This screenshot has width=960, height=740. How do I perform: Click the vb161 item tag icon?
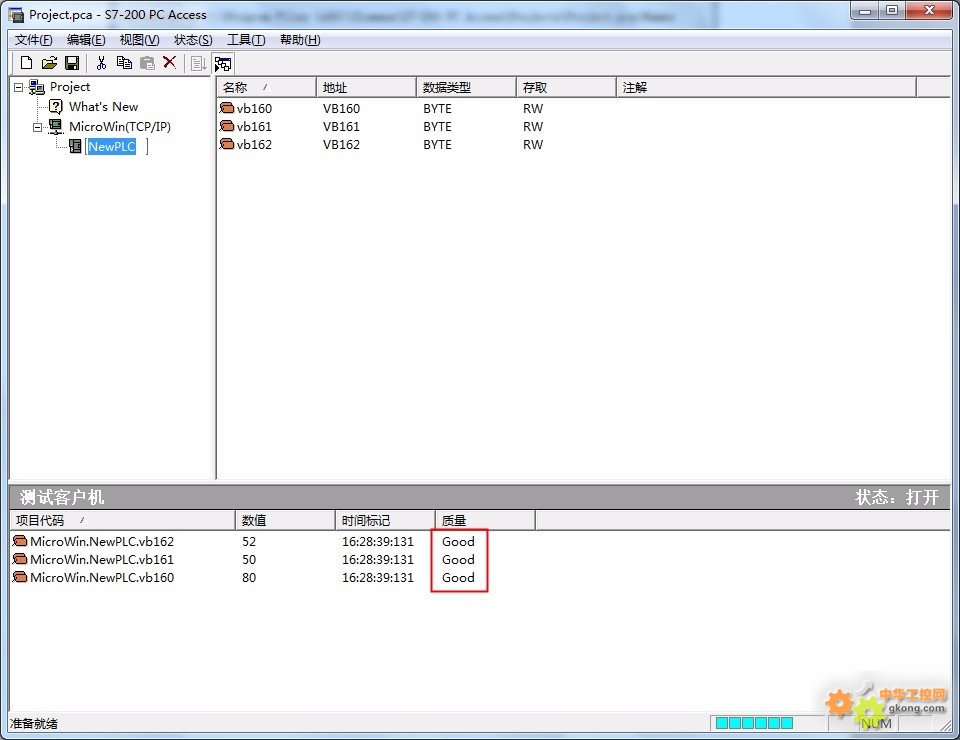(227, 126)
